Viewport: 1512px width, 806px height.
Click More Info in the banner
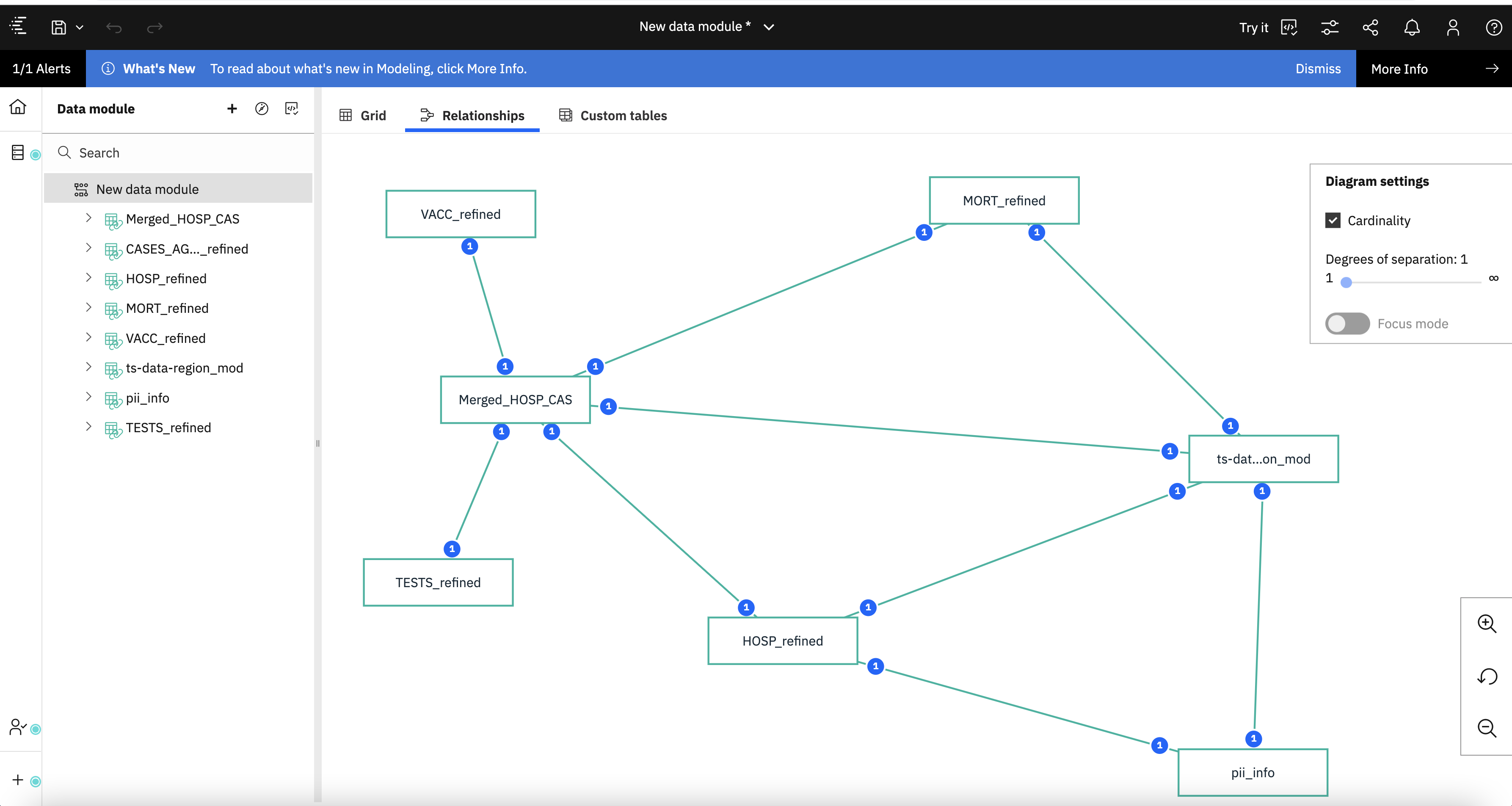pyautogui.click(x=1399, y=69)
